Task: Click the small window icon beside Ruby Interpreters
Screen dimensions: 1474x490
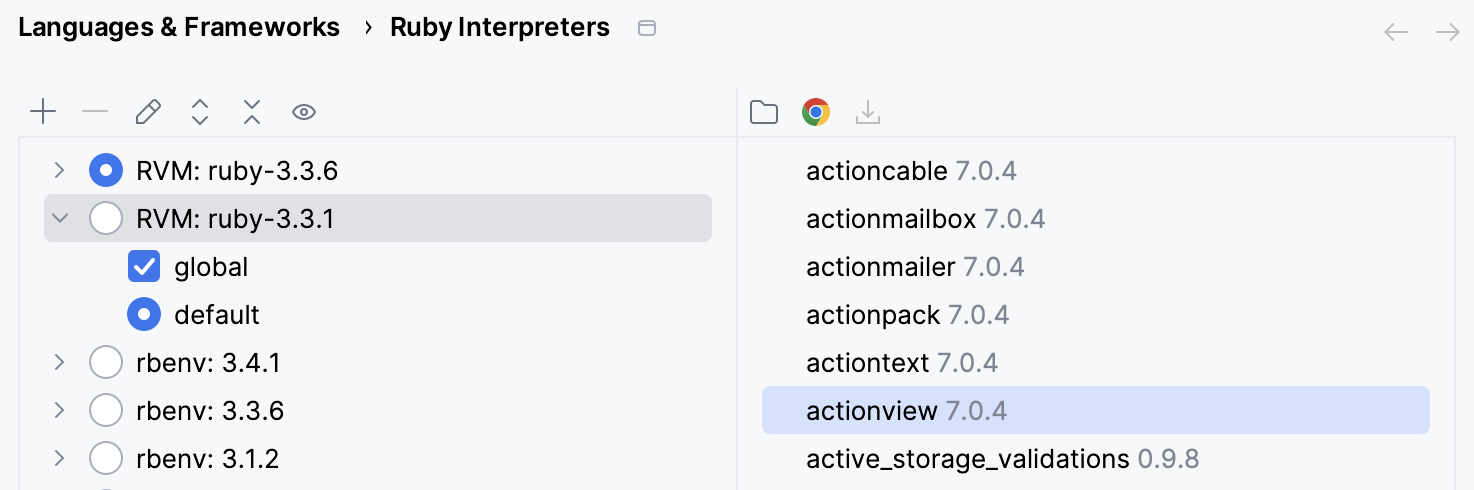Action: pyautogui.click(x=647, y=28)
